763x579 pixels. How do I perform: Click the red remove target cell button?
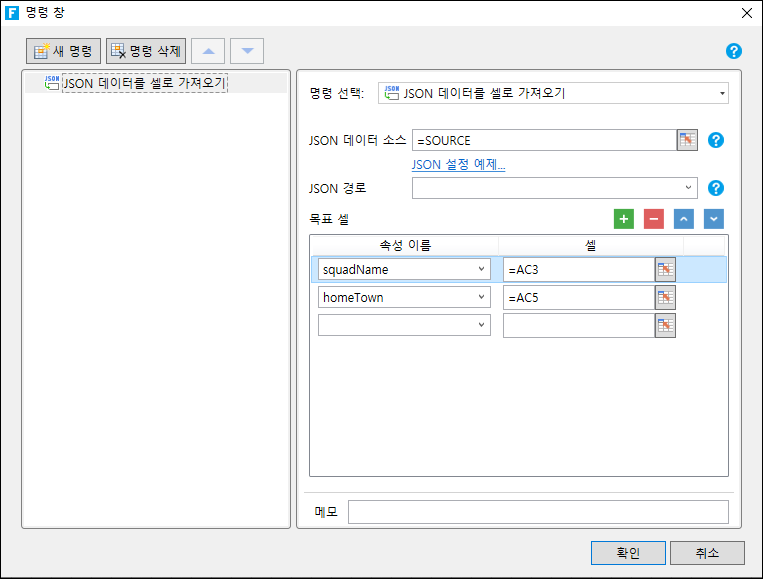click(654, 219)
